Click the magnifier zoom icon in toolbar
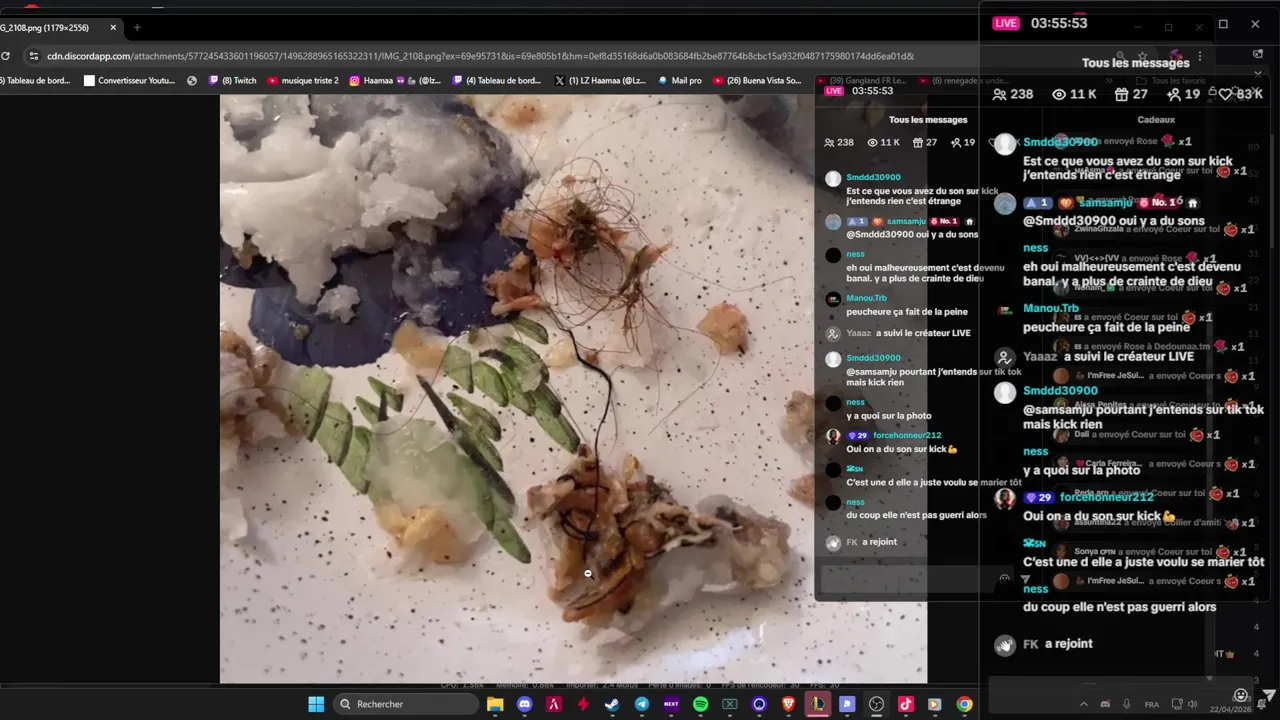The width and height of the screenshot is (1280, 720). tap(1120, 56)
